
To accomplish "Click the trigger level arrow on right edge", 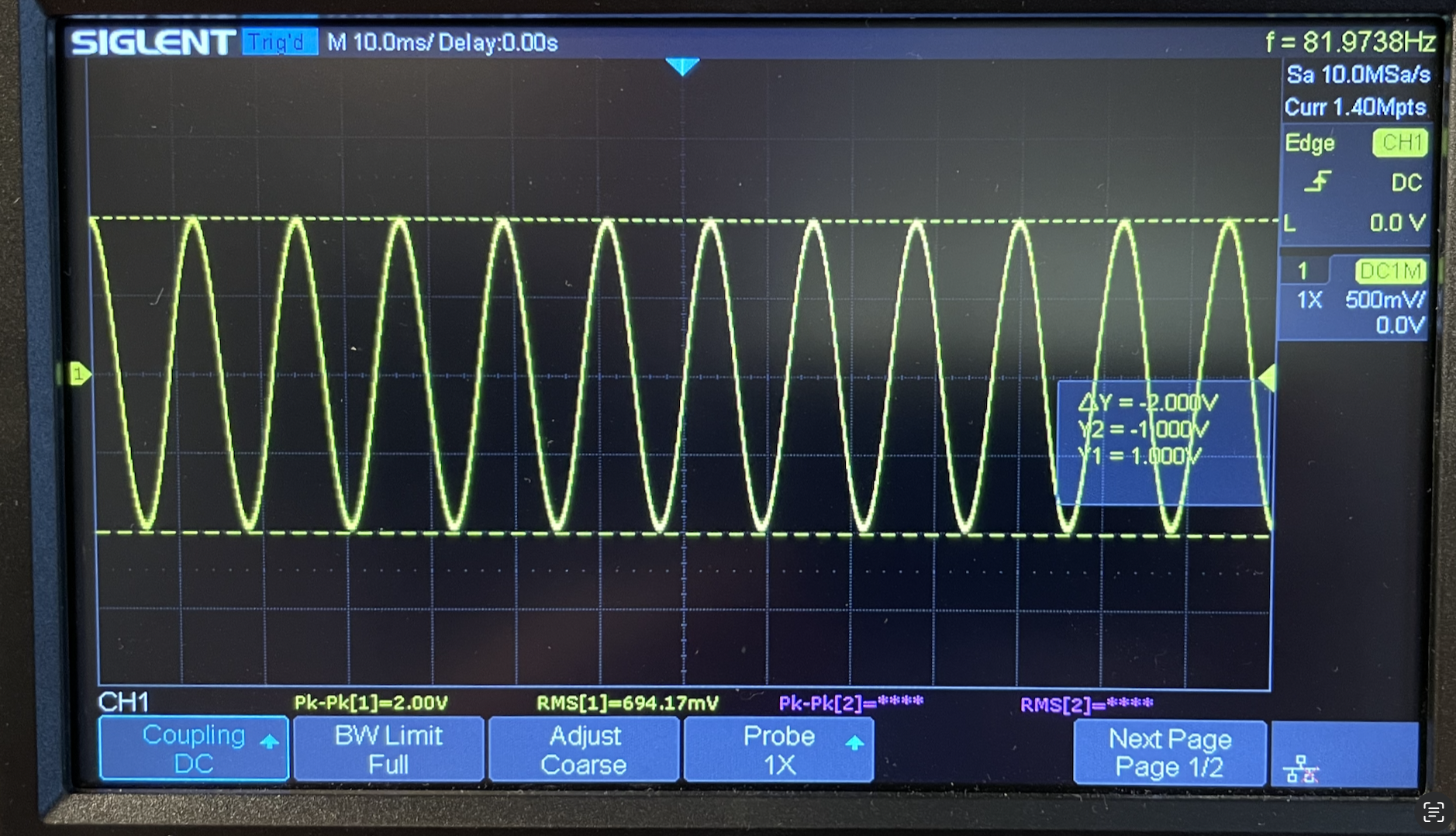I will (x=1267, y=378).
